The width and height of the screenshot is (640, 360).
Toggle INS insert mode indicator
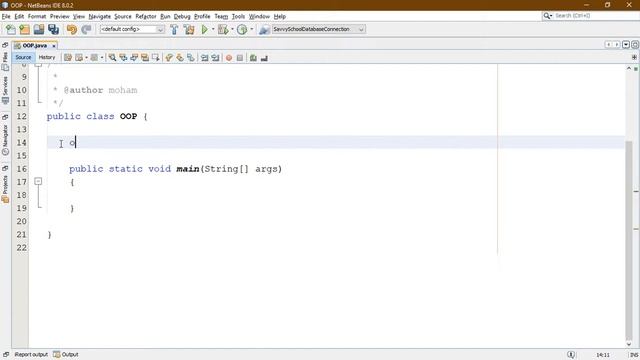634,355
